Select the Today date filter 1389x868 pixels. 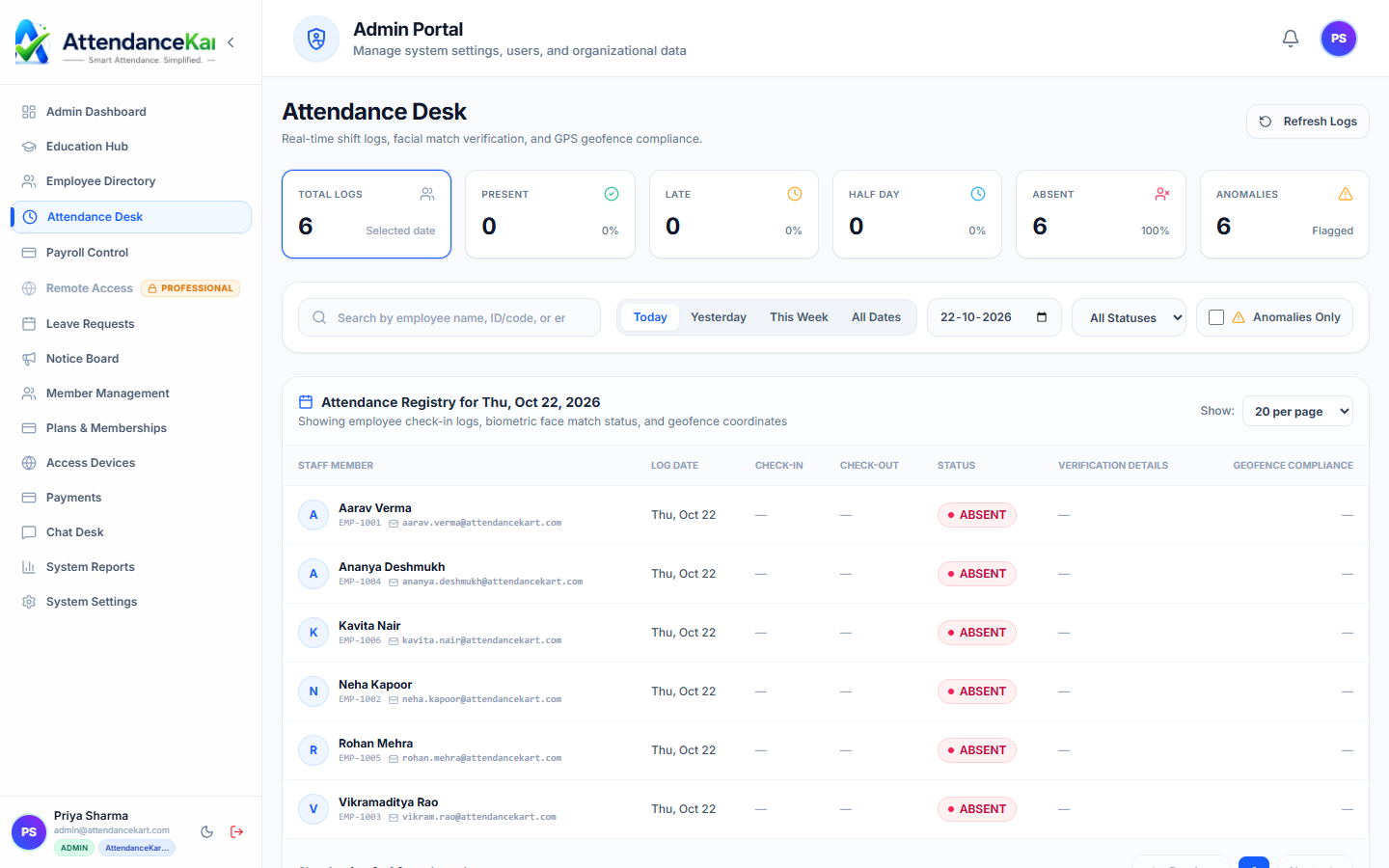[x=650, y=317]
